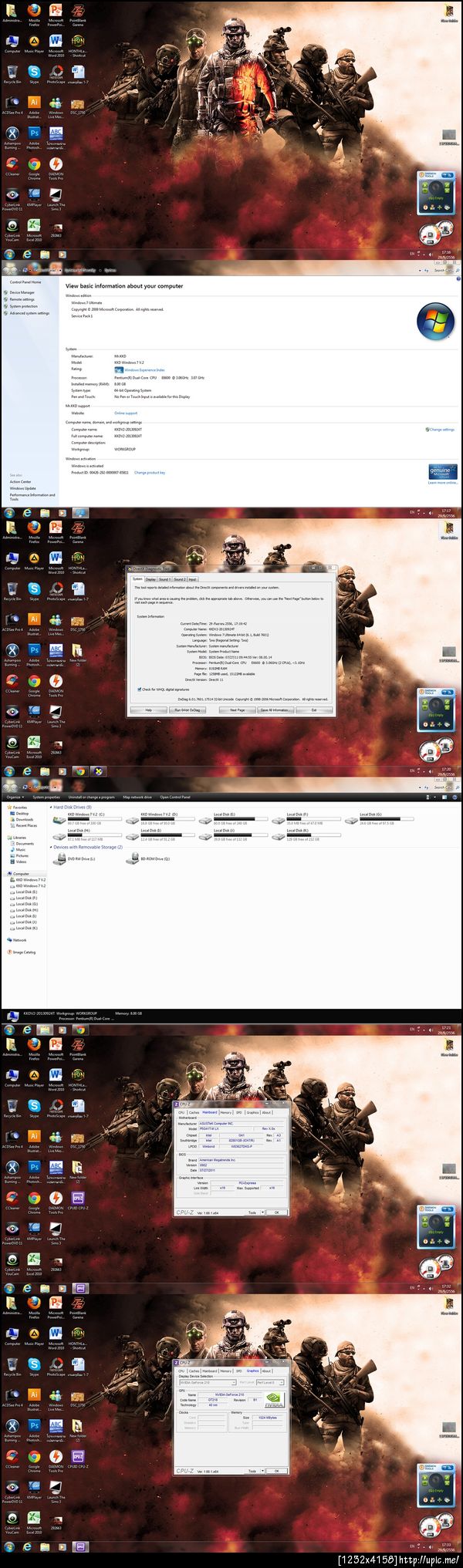This screenshot has width=463, height=1568.
Task: Click System properties in Explorer toolbar
Action: (46, 797)
